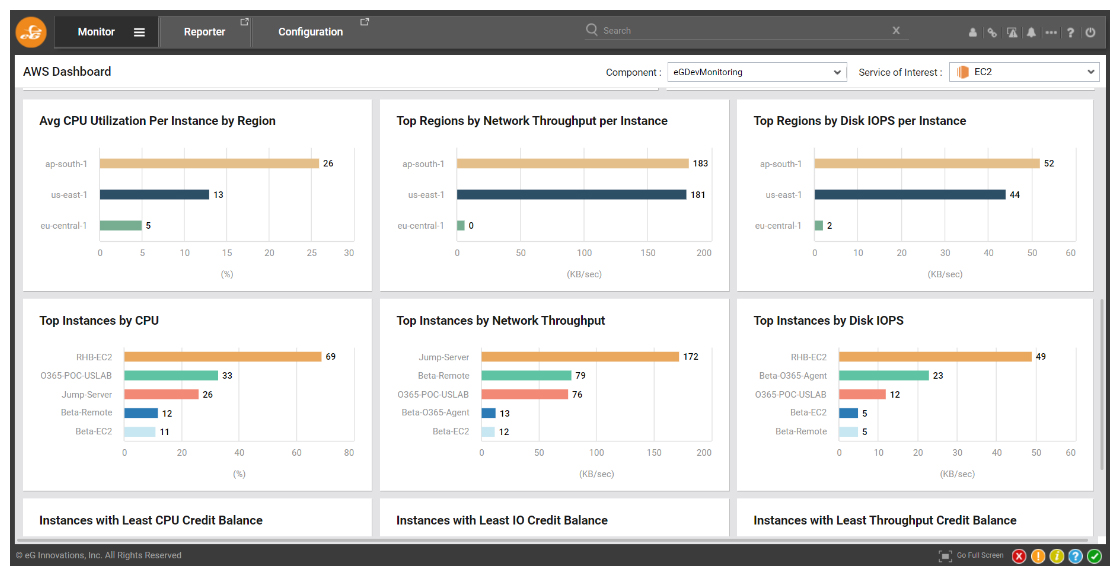Click Jump-Server bar in Top Instances by CPU
Screen dimensions: 1120x576
(161, 394)
